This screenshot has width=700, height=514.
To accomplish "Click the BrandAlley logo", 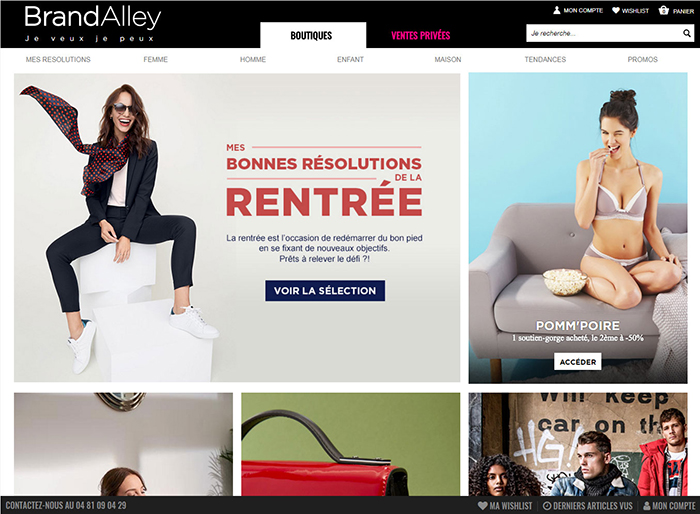I will (x=92, y=24).
